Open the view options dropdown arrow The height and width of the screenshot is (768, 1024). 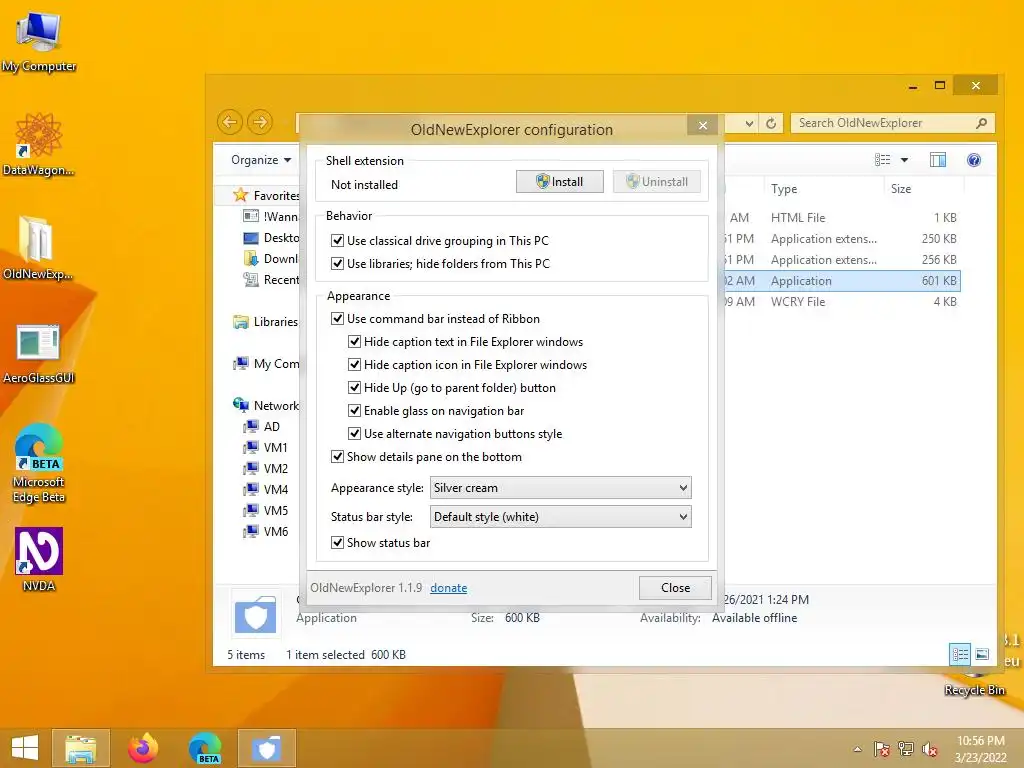tap(904, 160)
